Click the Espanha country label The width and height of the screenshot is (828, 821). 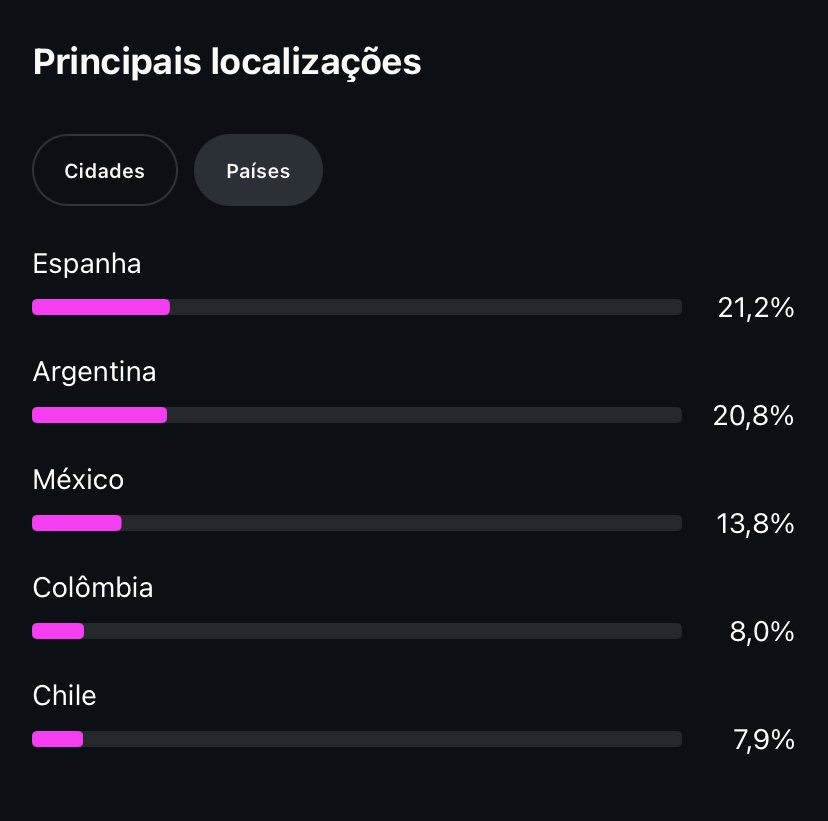tap(87, 263)
